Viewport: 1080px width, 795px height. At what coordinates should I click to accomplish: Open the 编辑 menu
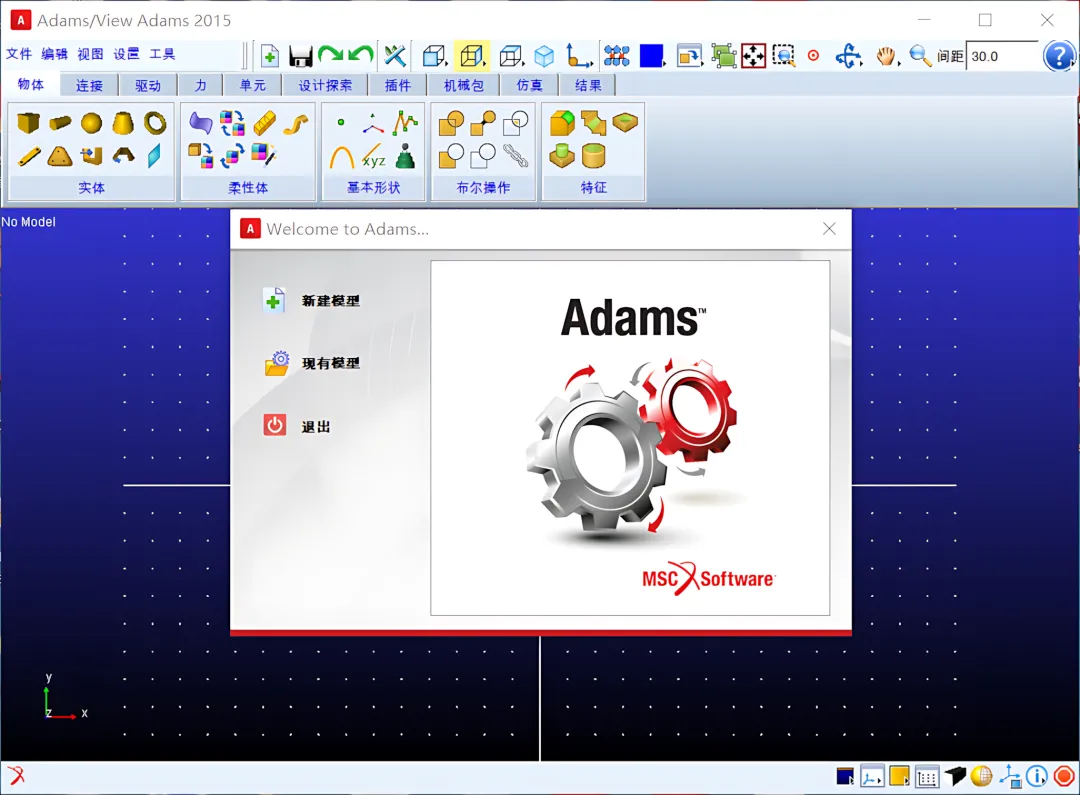(x=54, y=54)
